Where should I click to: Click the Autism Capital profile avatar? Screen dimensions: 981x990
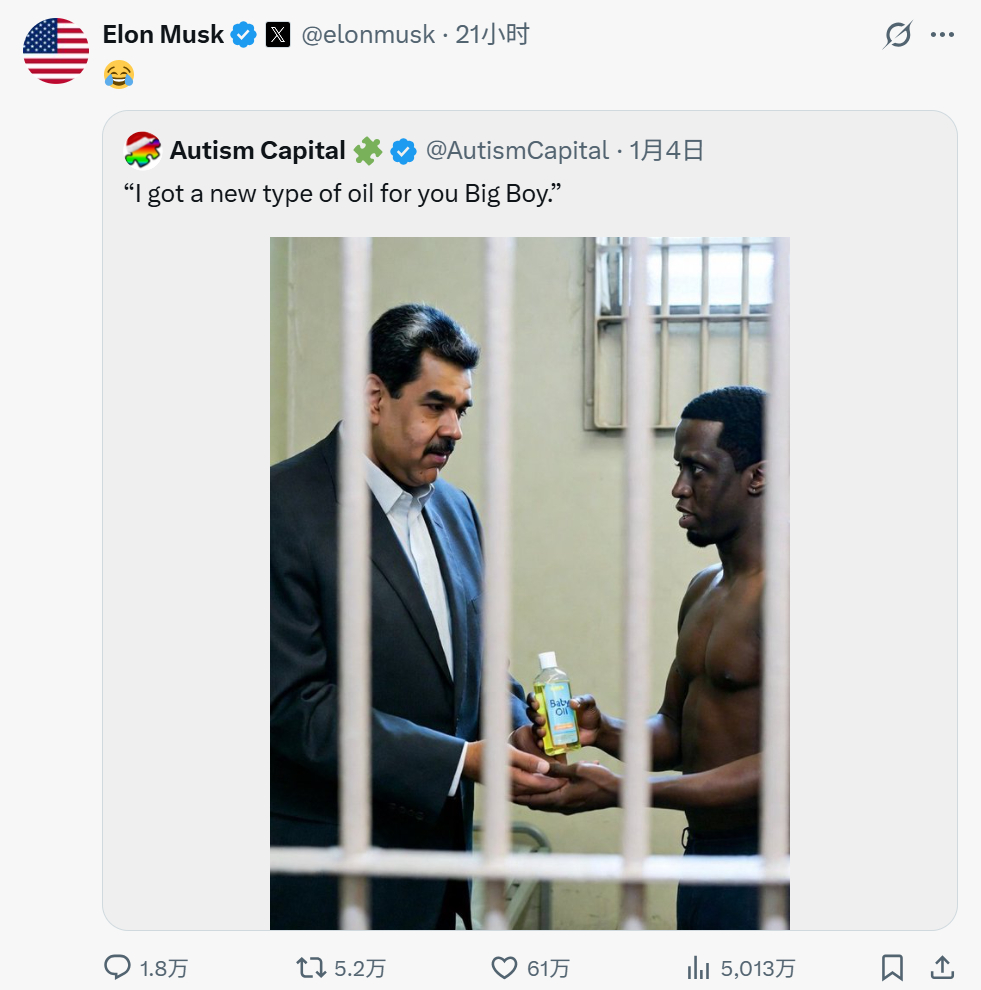tap(143, 151)
